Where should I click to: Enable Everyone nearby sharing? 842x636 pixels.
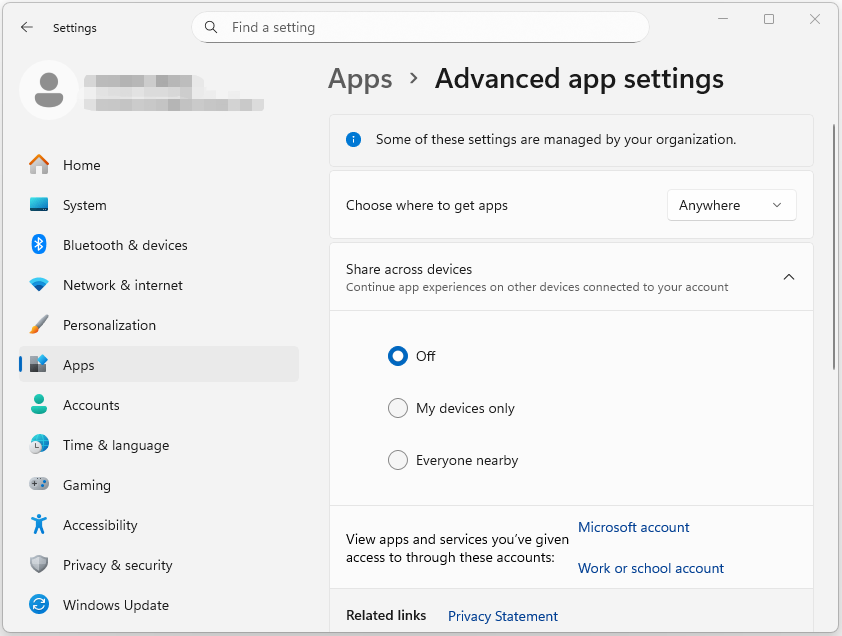click(398, 460)
